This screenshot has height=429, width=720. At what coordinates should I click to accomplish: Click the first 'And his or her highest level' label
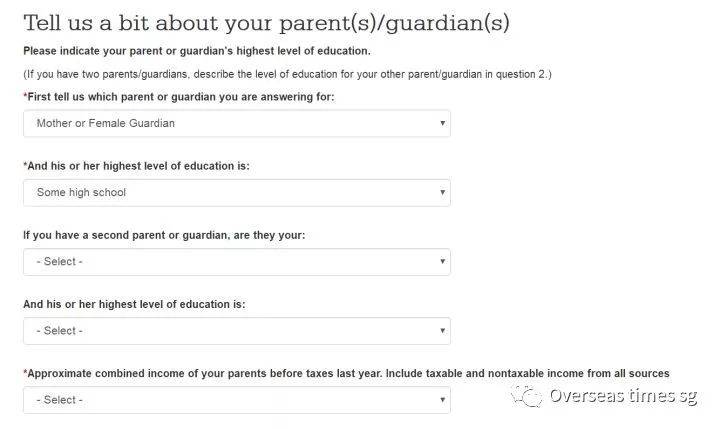[136, 165]
